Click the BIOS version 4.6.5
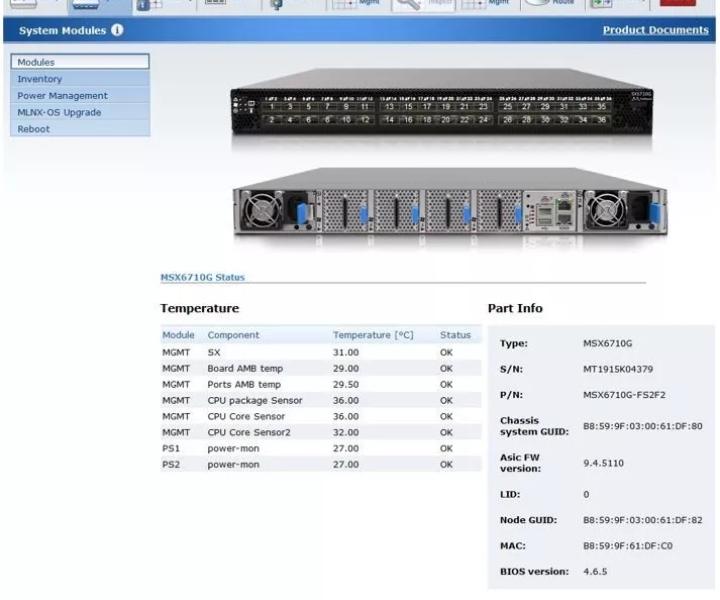Screen dimensions: 720x600 [x=595, y=572]
